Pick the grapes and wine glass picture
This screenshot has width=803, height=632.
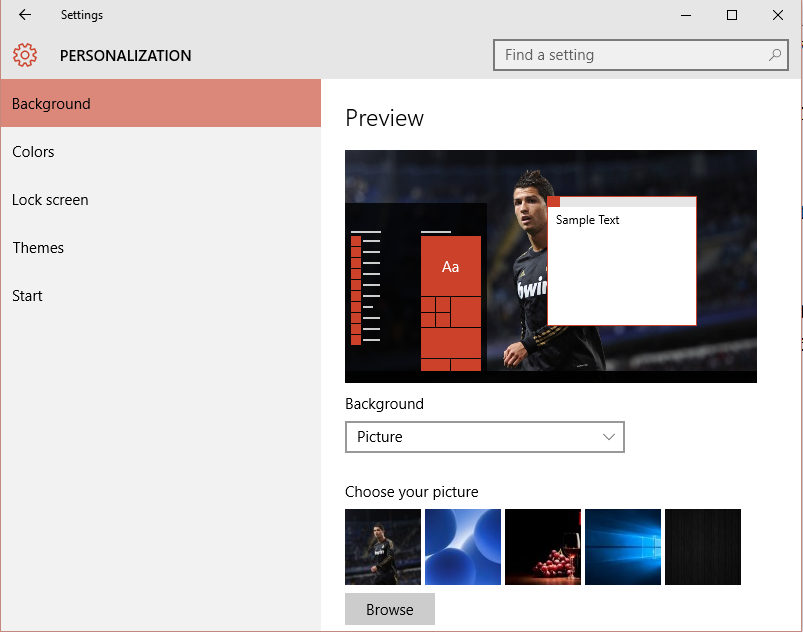point(543,546)
